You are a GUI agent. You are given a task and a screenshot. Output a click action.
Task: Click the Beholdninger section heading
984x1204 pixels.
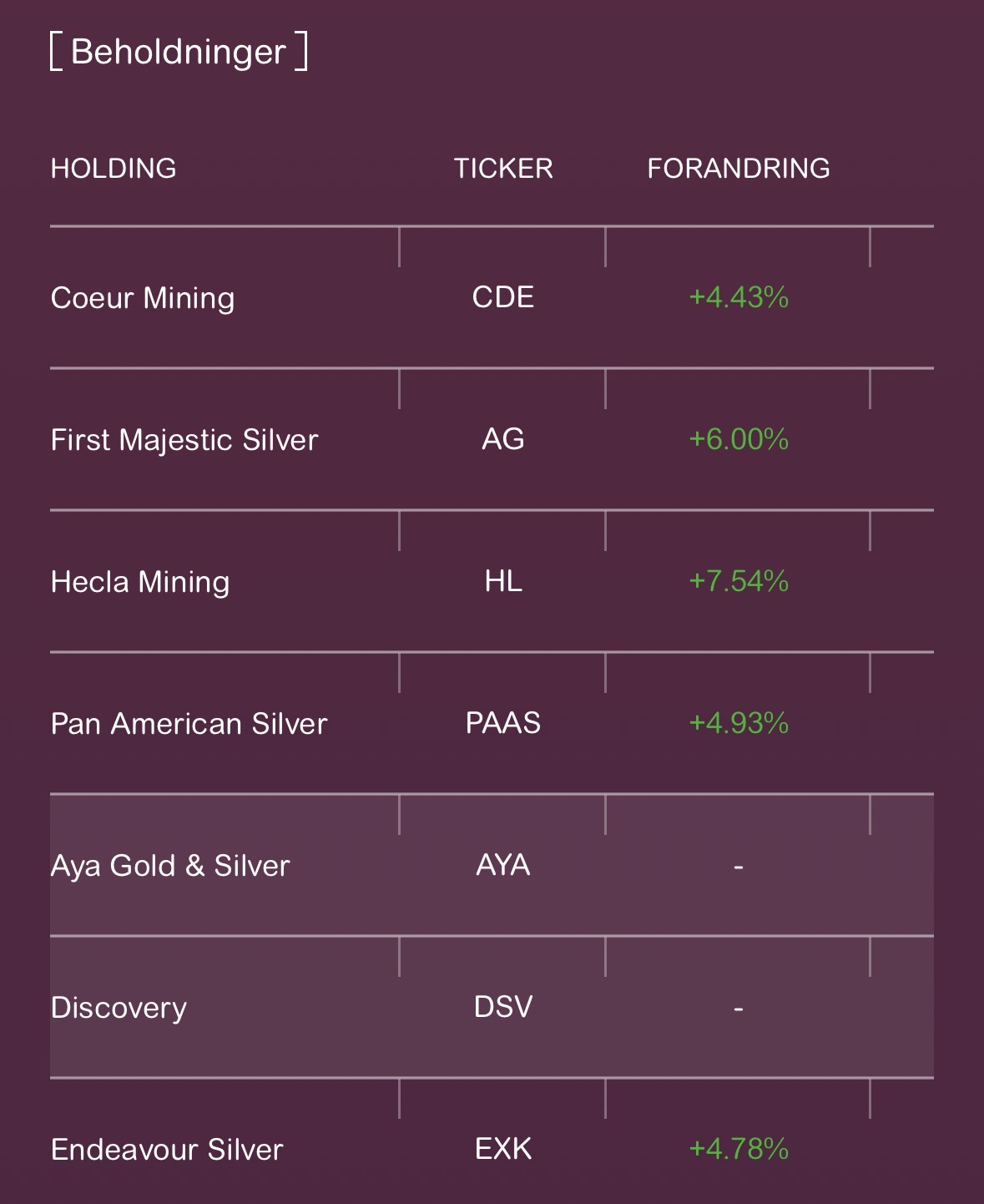(179, 52)
